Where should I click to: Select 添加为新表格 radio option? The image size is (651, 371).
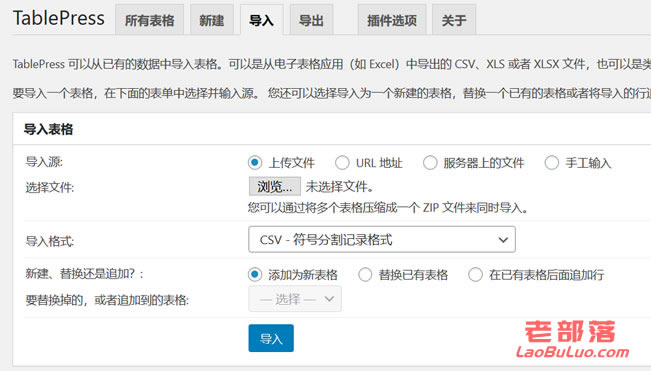coord(255,274)
